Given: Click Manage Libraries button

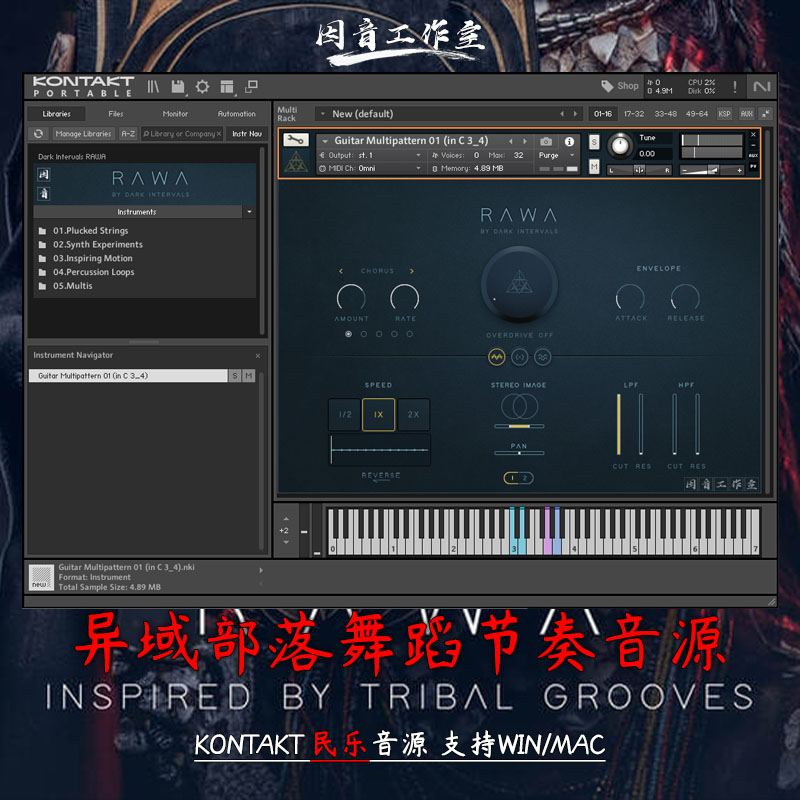Looking at the screenshot, I should click(x=83, y=134).
